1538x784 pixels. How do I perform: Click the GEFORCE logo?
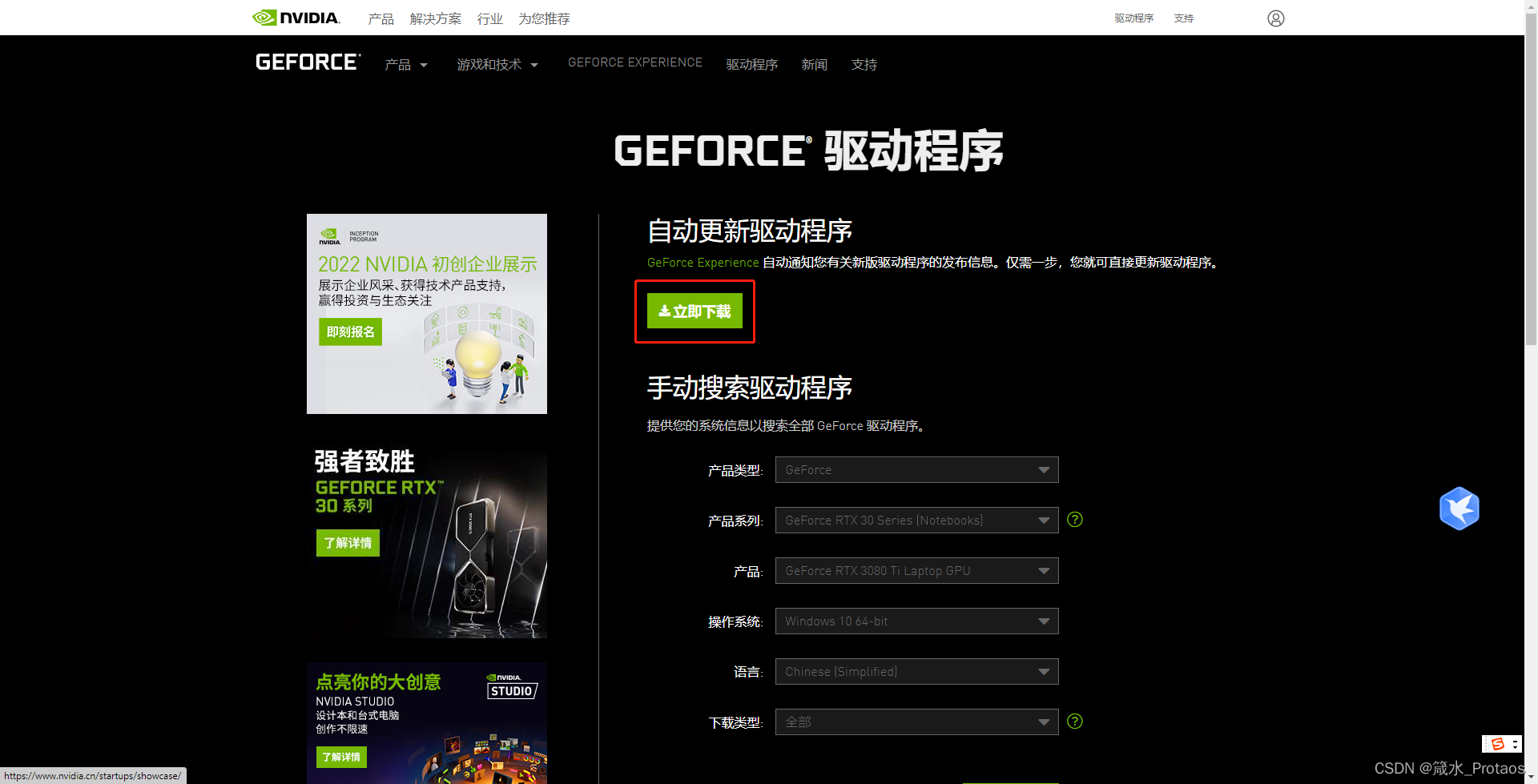coord(308,62)
